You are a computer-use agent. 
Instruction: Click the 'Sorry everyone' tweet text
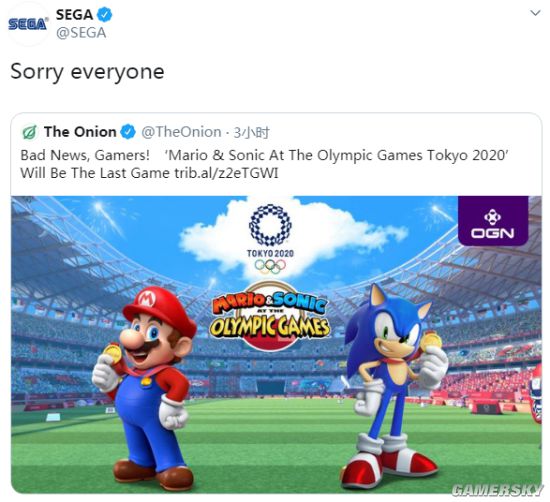87,72
